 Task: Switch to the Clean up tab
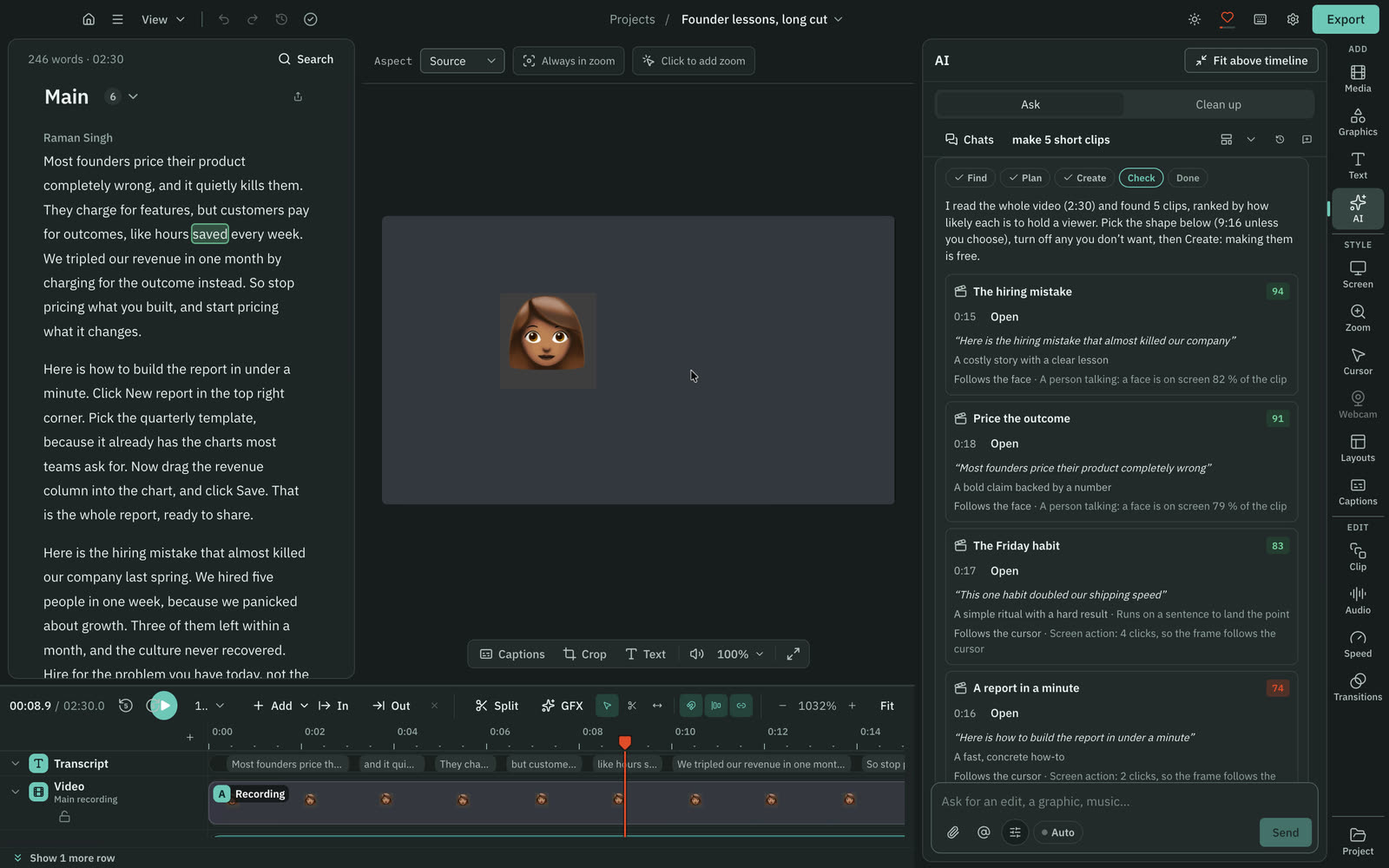[1218, 104]
